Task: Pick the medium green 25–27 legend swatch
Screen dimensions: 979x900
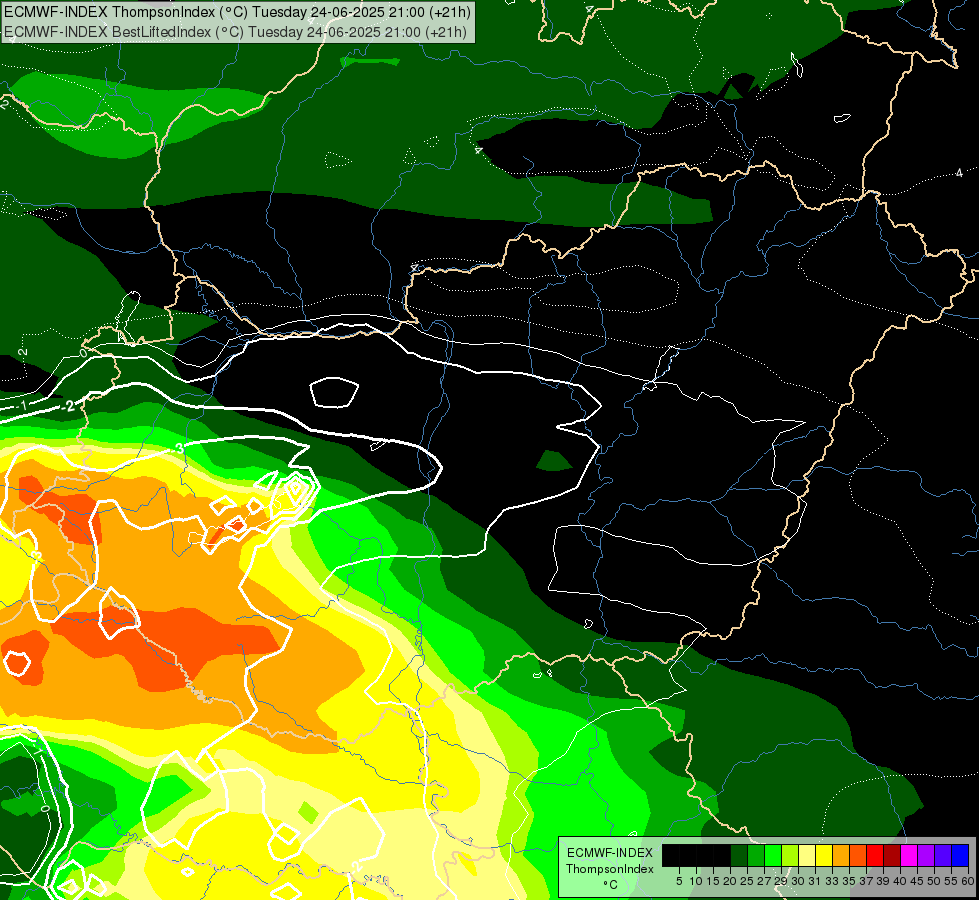Action: tap(756, 855)
